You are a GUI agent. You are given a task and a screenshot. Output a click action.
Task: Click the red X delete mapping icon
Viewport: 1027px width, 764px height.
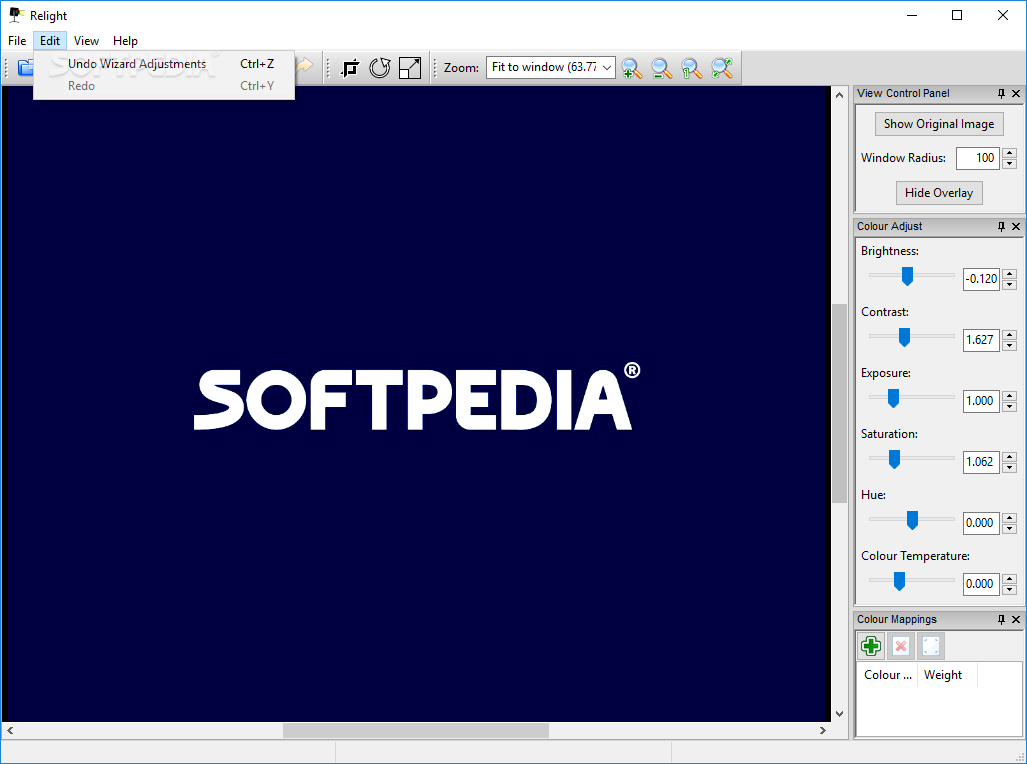pos(901,646)
